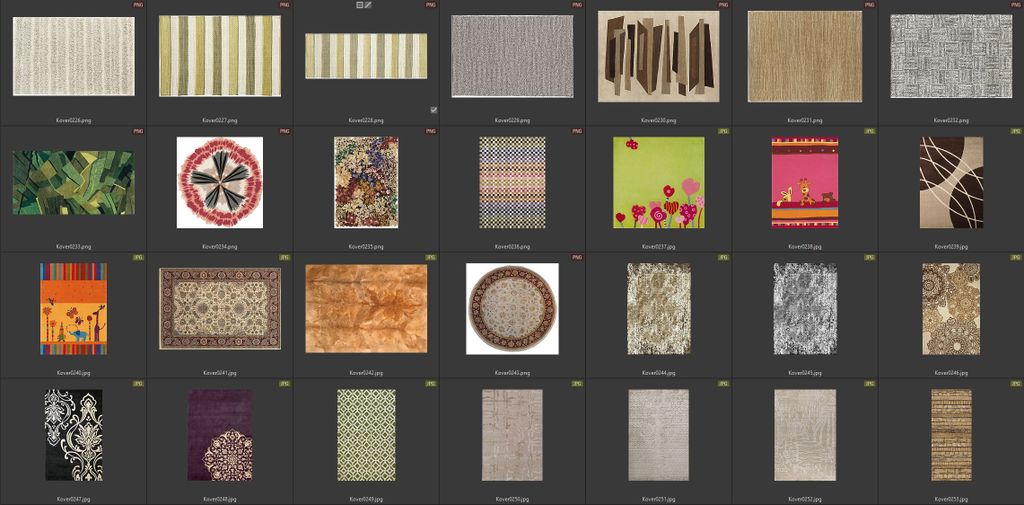Click the PNG badge on the Kover0226 tile

pyautogui.click(x=138, y=5)
